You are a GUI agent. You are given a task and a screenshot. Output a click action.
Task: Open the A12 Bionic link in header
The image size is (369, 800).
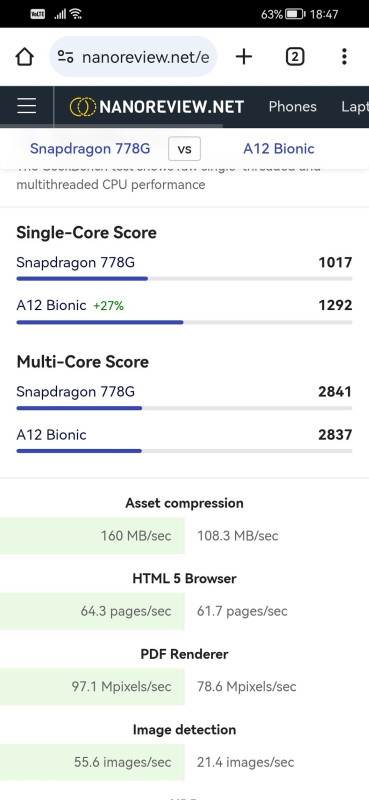[279, 149]
